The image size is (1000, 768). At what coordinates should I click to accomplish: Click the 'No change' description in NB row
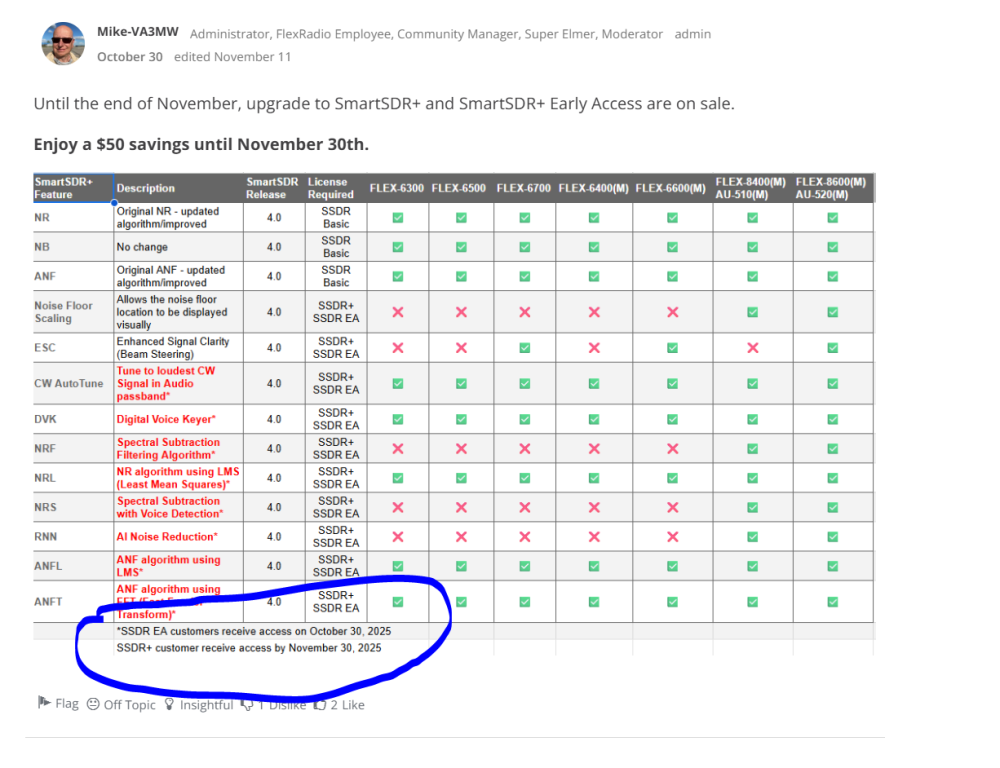pyautogui.click(x=142, y=247)
